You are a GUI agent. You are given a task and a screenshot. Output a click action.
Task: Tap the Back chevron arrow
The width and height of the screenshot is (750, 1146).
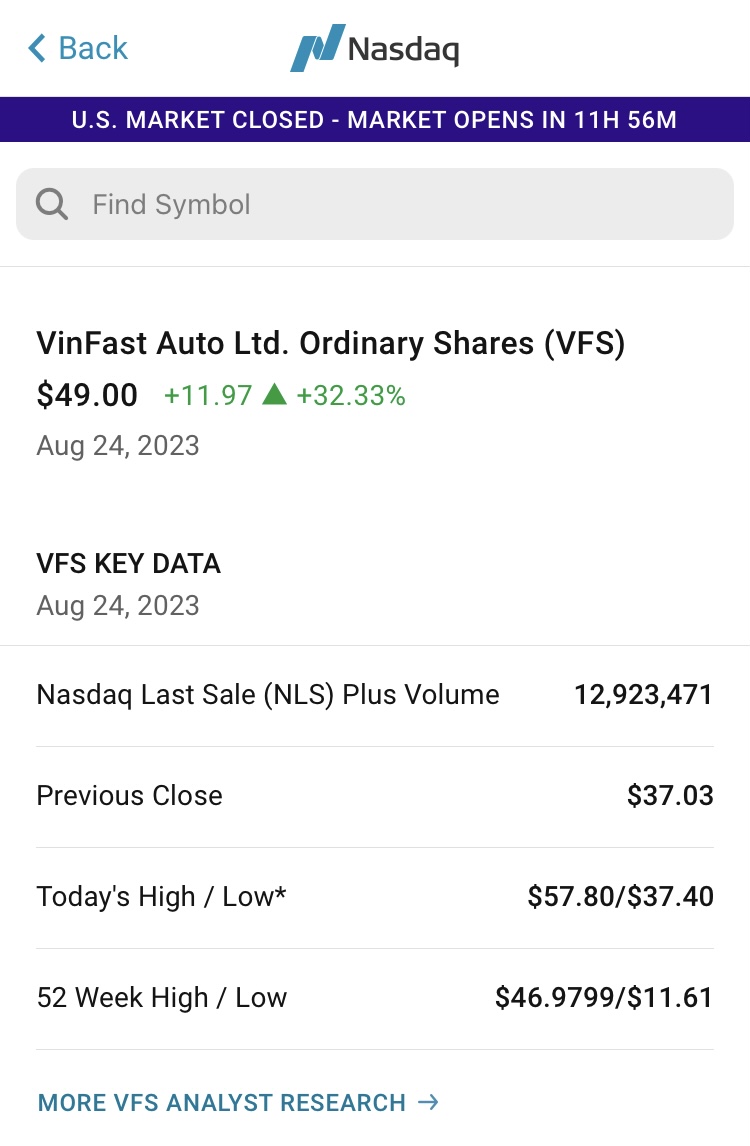tap(37, 48)
